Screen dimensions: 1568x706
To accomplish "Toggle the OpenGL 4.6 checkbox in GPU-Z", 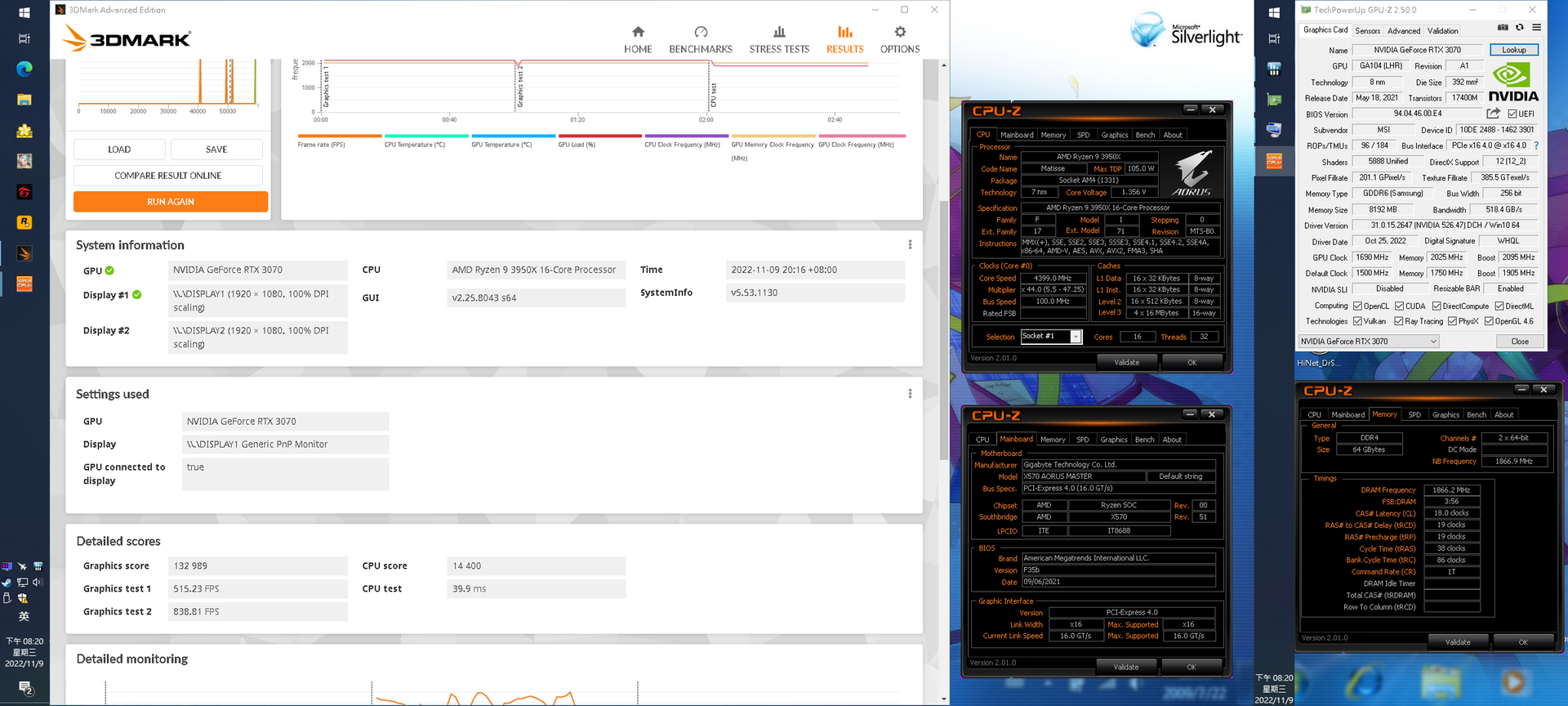I will click(1490, 321).
